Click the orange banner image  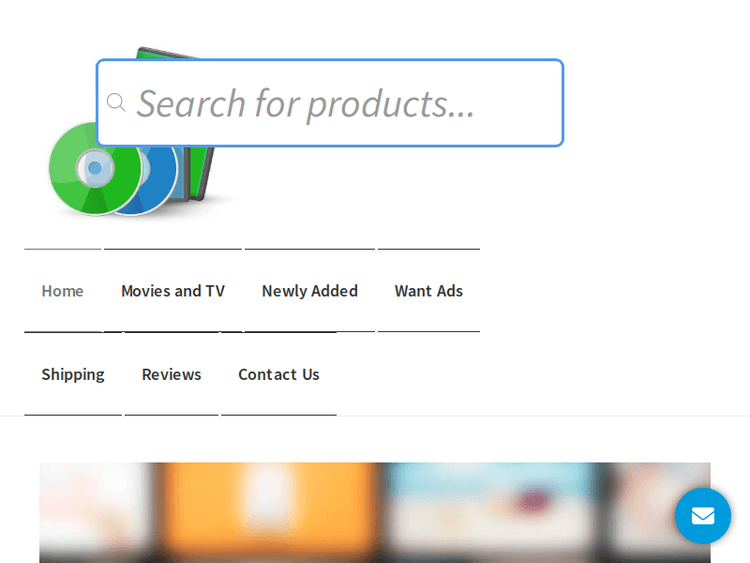270,510
